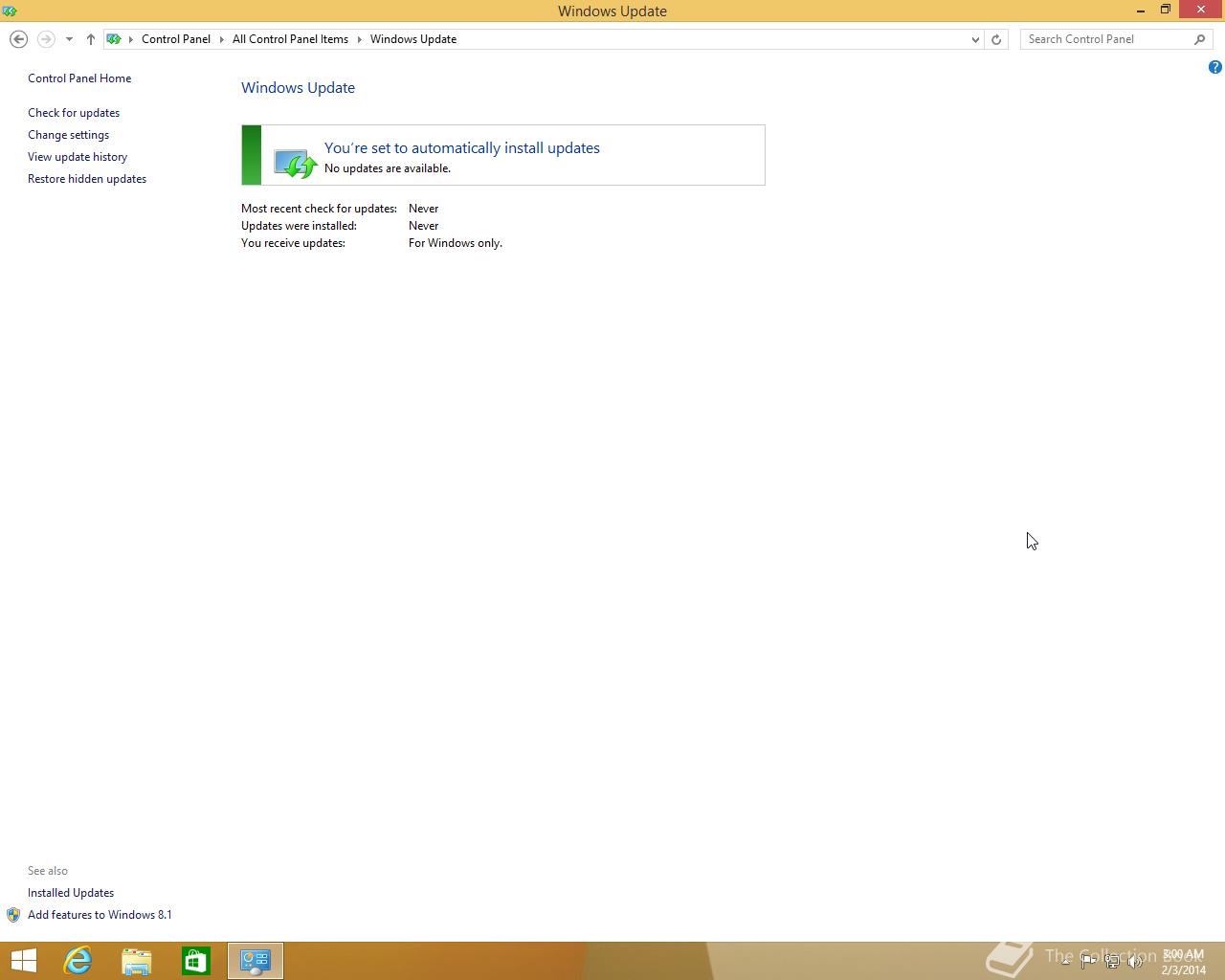Open File Explorer from the taskbar
Image resolution: width=1225 pixels, height=980 pixels.
tap(137, 960)
